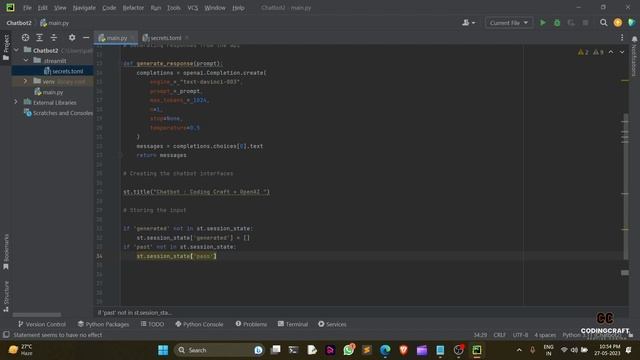Open the Run menu

(156, 8)
